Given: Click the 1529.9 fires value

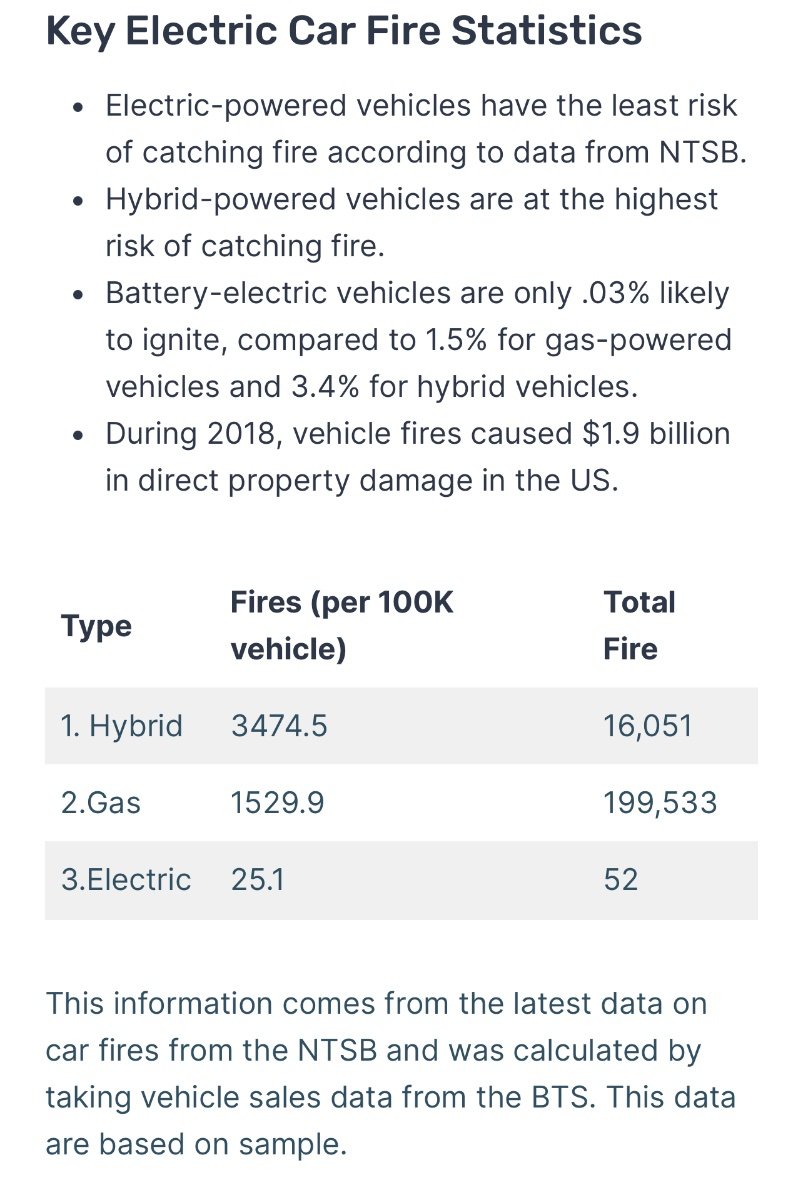Looking at the screenshot, I should click(x=277, y=802).
